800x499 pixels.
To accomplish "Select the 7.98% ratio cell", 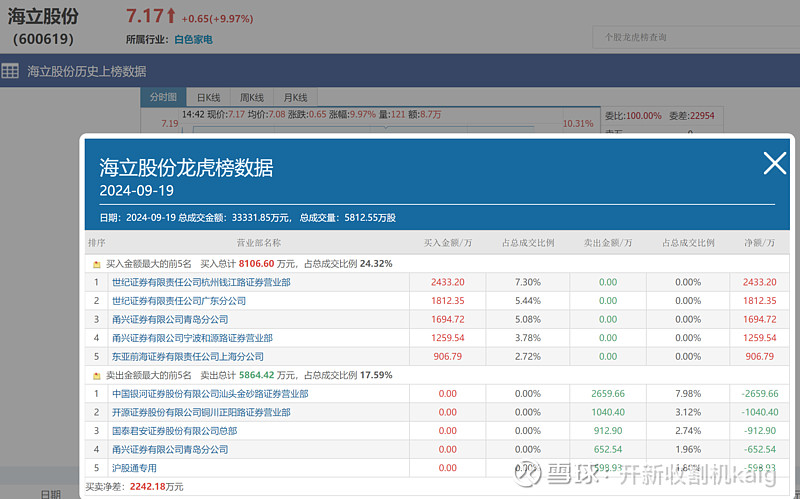I will [688, 394].
